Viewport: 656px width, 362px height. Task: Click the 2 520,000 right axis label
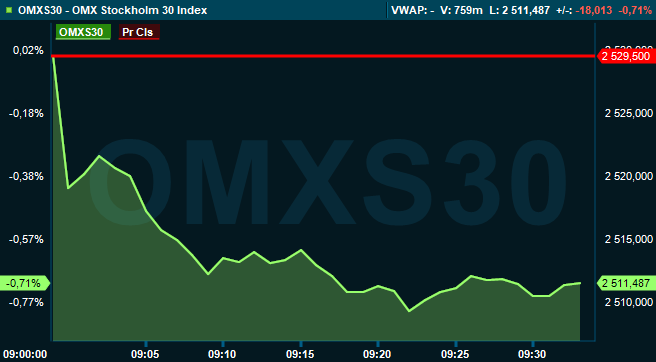629,176
